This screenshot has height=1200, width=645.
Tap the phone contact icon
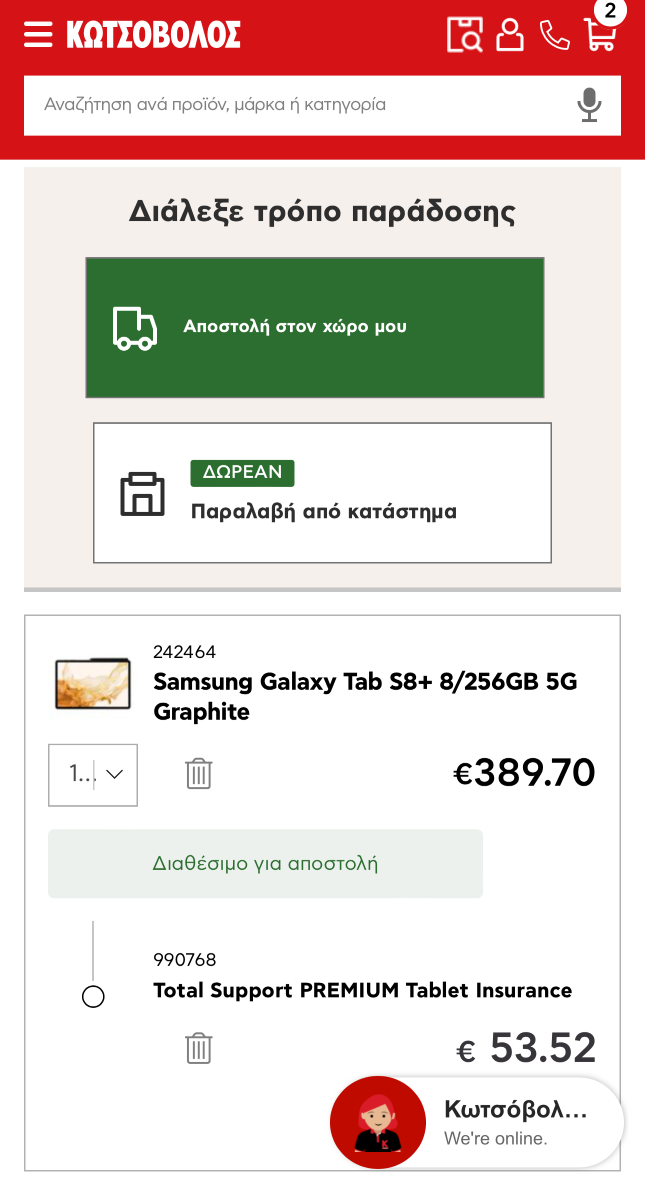point(554,35)
